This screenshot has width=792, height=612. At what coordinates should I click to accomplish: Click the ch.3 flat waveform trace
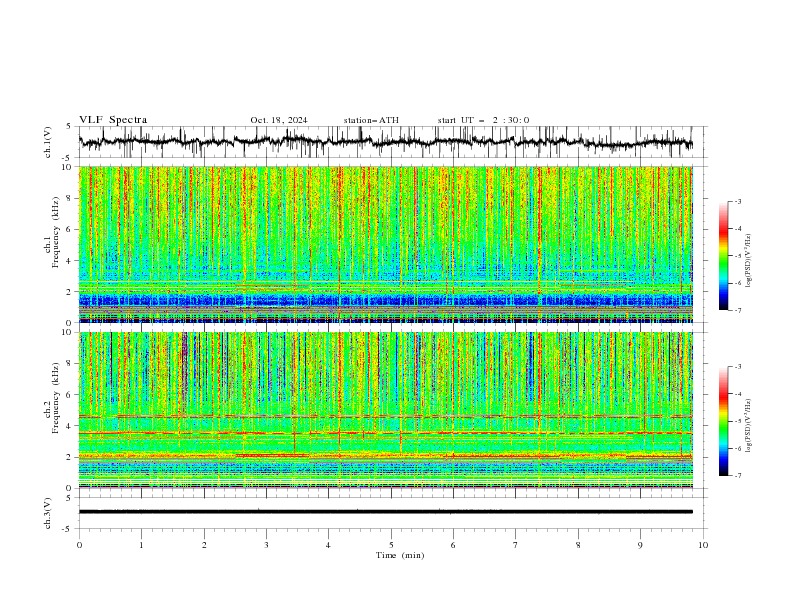click(x=385, y=512)
